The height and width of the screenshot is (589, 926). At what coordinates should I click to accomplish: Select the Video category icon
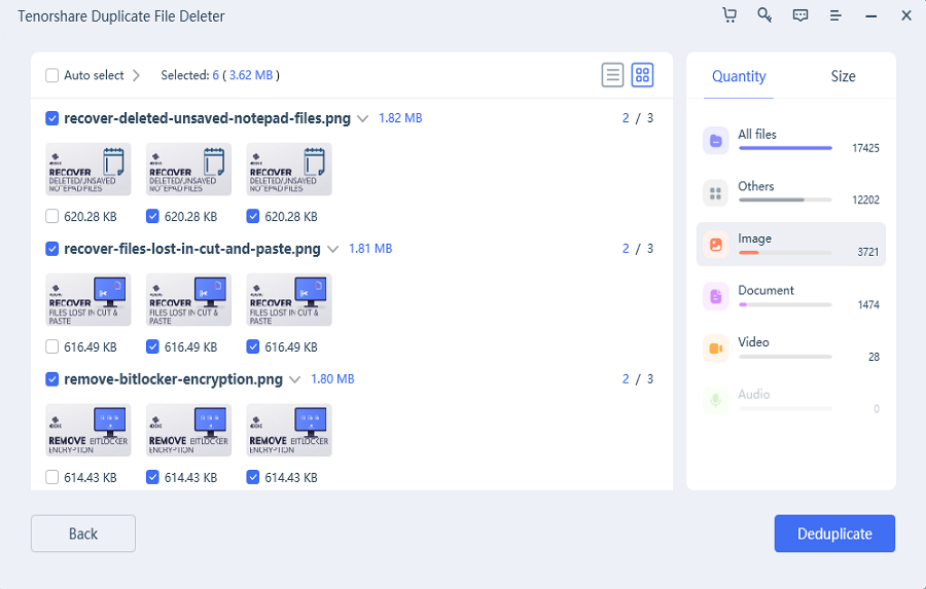[x=715, y=350]
